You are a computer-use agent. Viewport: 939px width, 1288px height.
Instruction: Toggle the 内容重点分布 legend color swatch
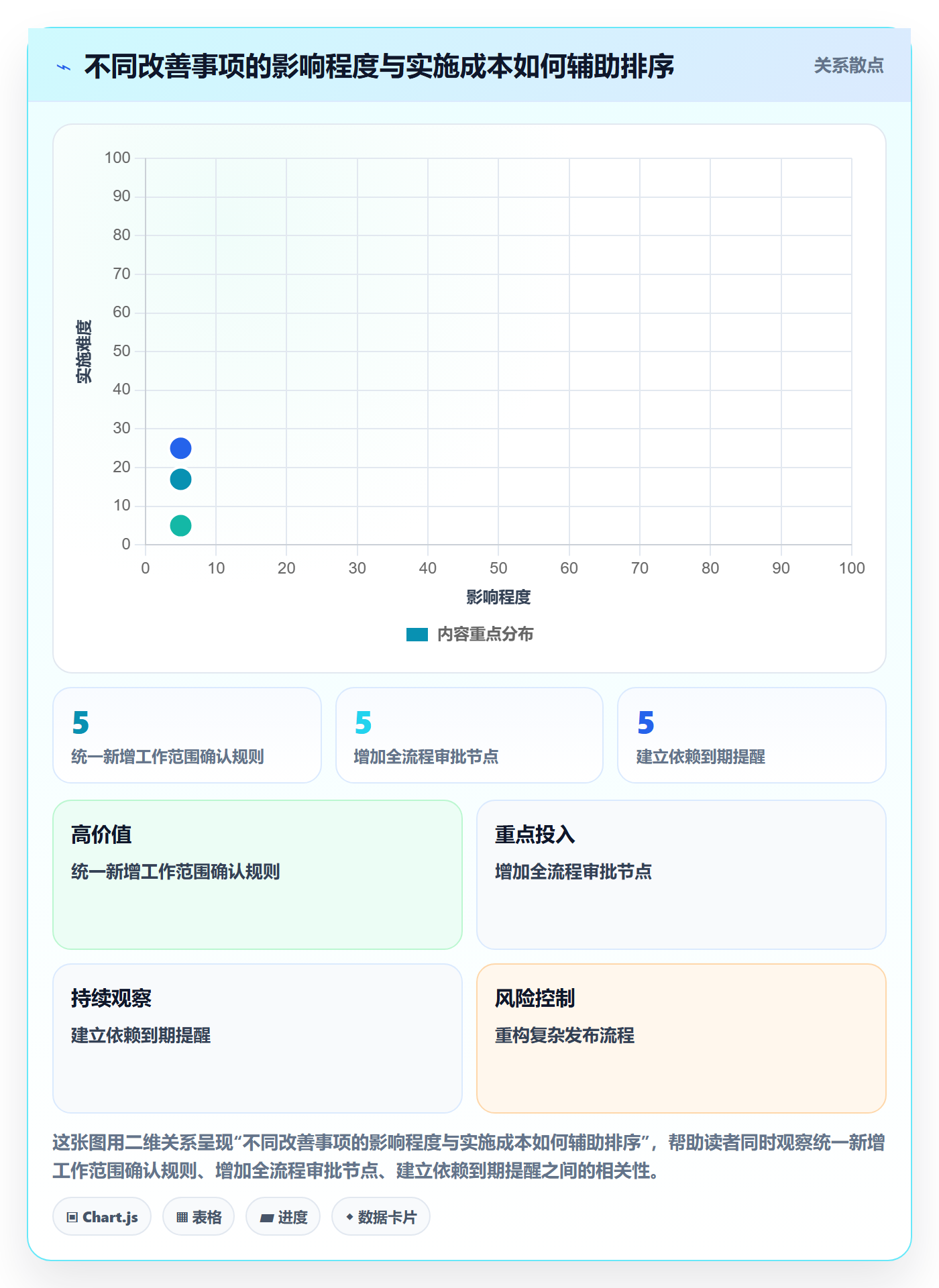point(417,635)
